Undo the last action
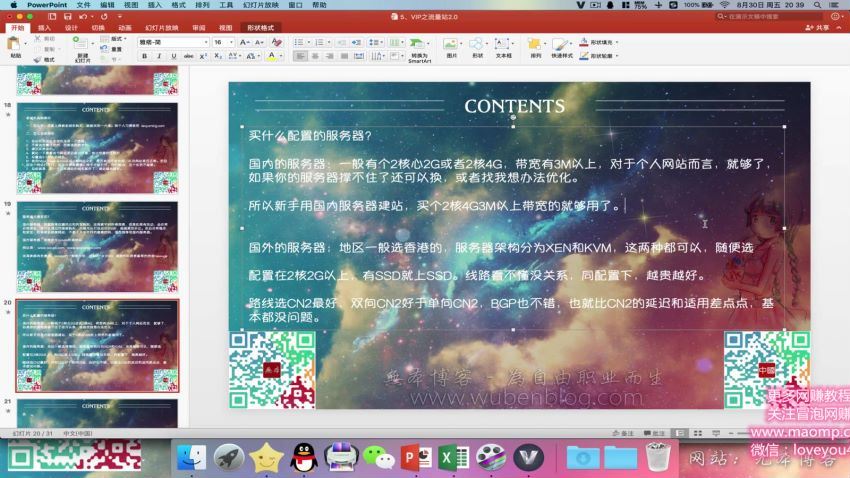Screen dimensions: 850x478 83,17
